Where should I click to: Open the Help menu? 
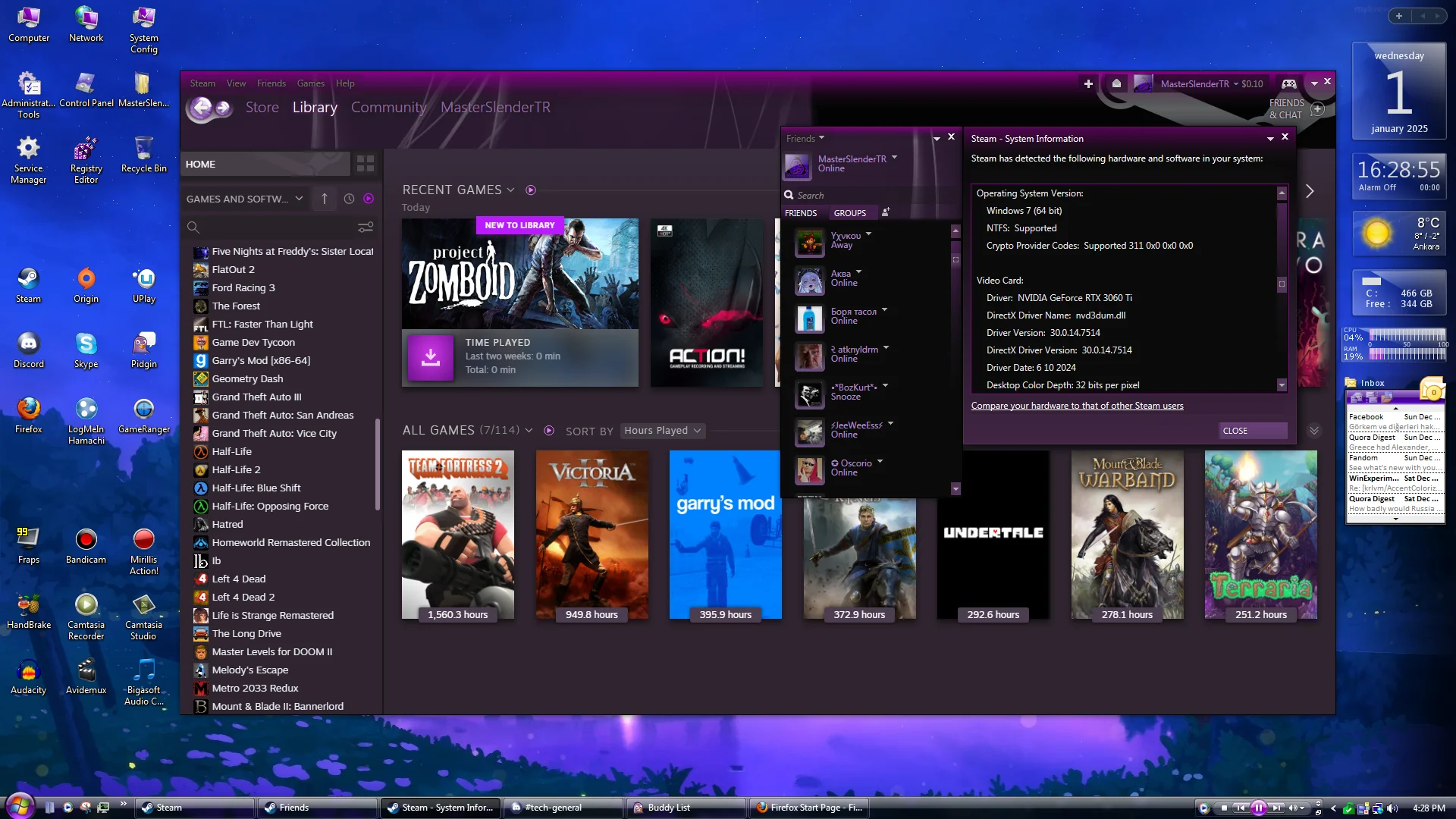(345, 83)
